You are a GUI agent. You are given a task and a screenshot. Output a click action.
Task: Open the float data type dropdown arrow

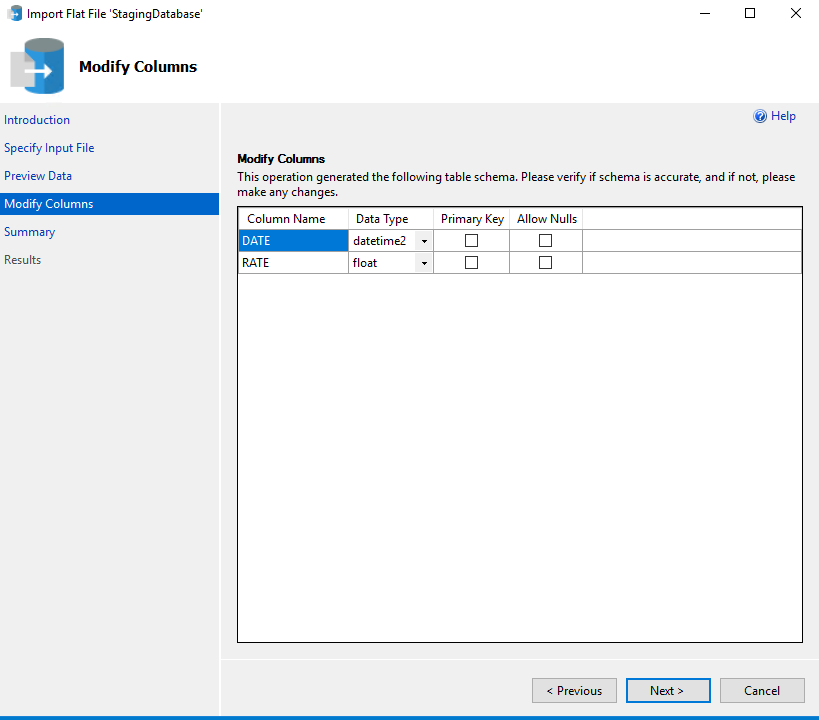424,263
